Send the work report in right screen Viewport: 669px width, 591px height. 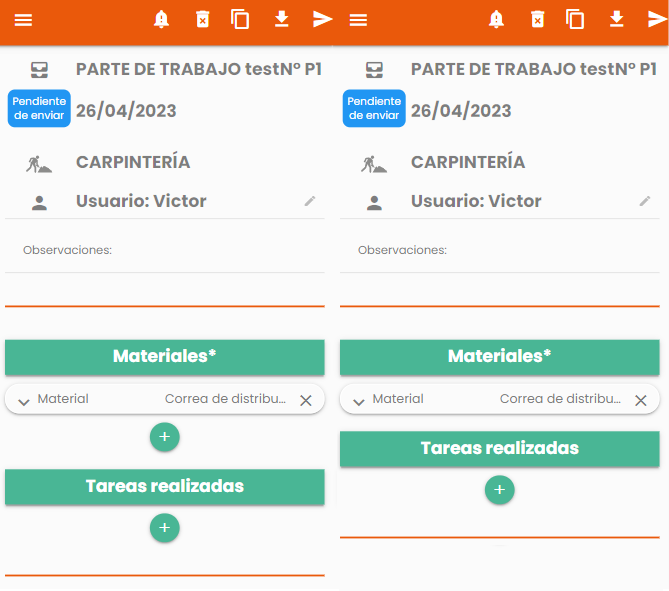tap(657, 19)
